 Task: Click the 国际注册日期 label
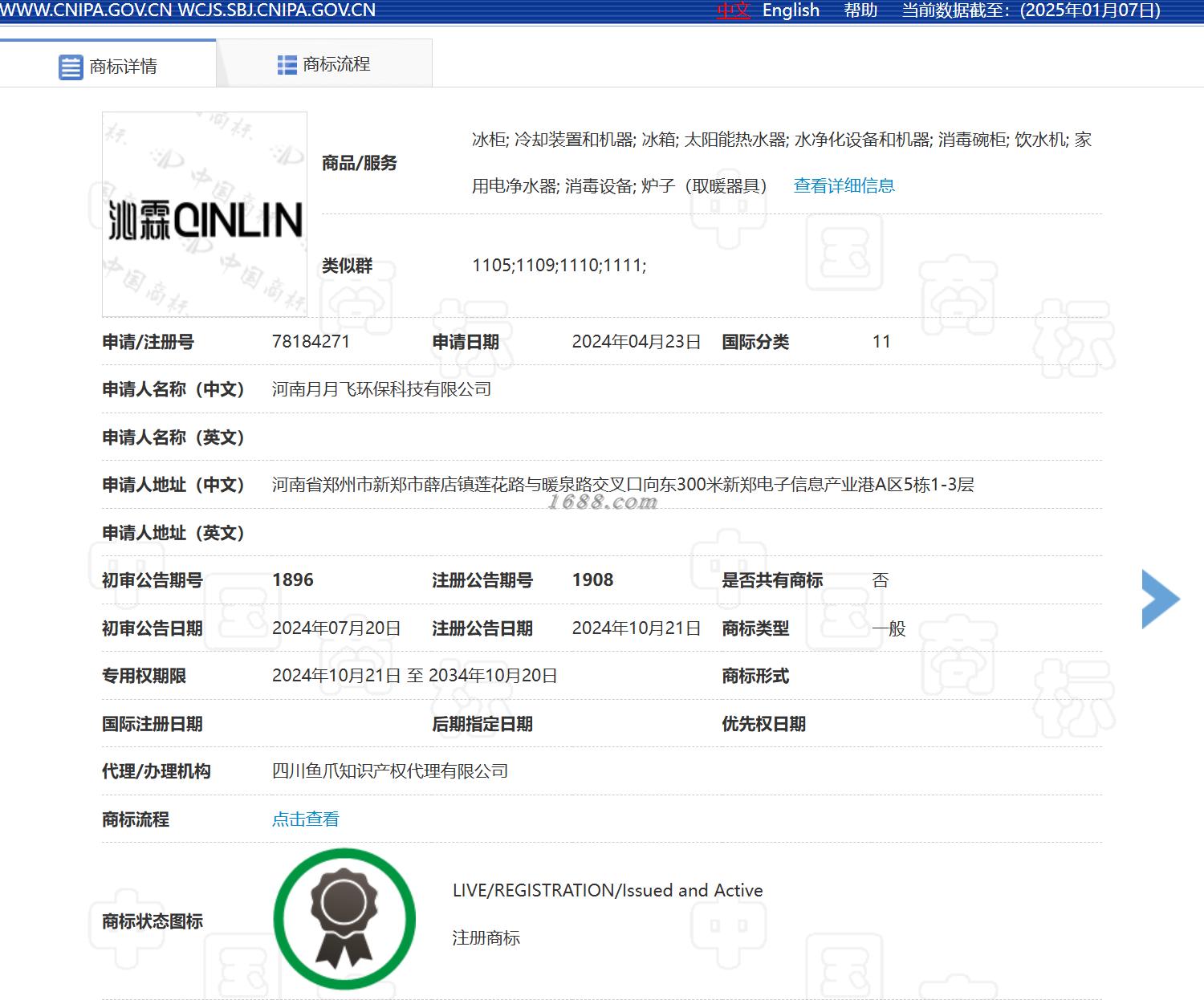click(153, 724)
